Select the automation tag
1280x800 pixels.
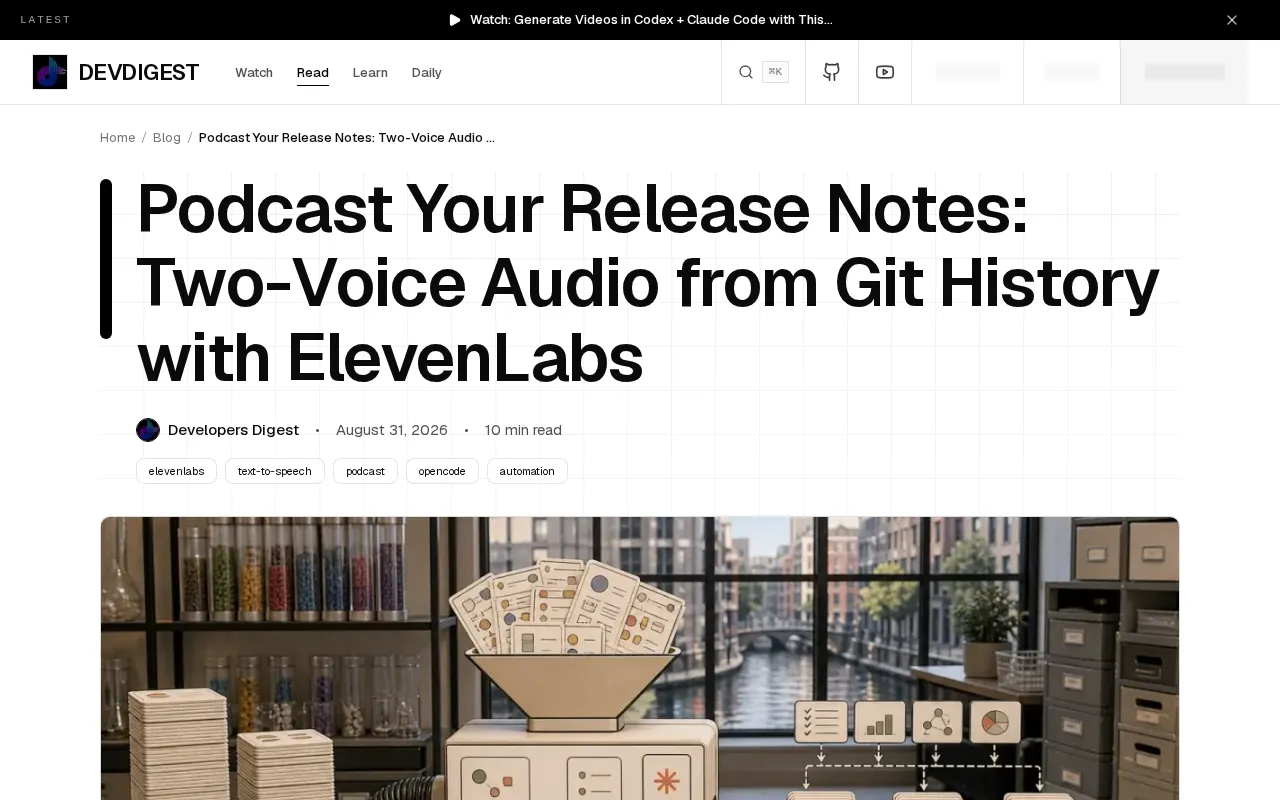point(527,471)
